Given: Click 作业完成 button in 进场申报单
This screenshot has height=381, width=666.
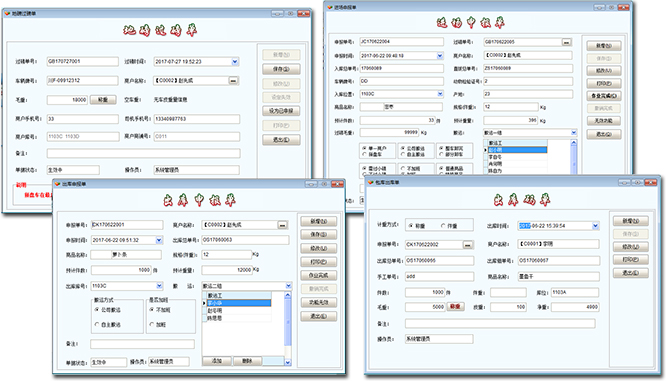Looking at the screenshot, I should [x=604, y=96].
